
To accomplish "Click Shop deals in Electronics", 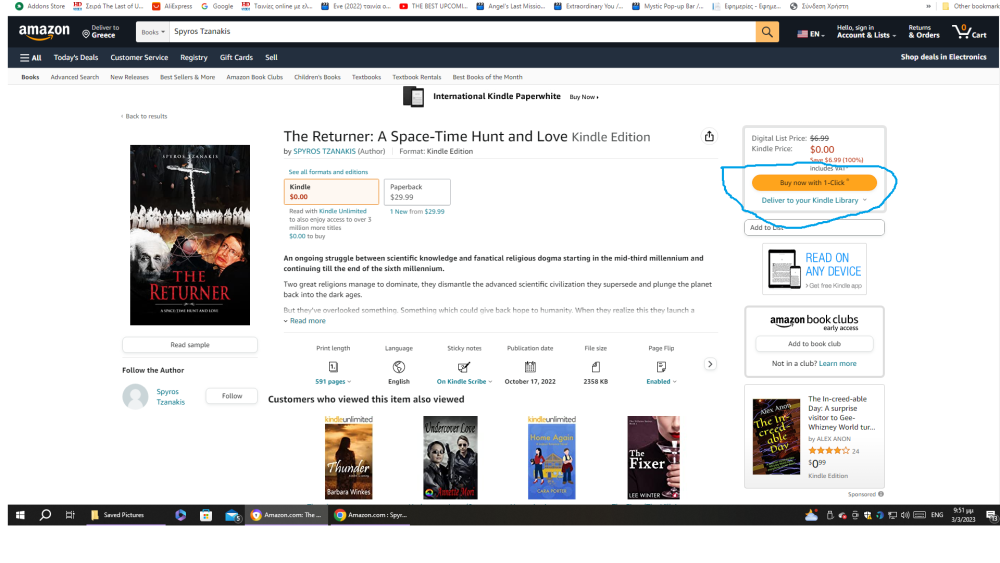I will [943, 57].
